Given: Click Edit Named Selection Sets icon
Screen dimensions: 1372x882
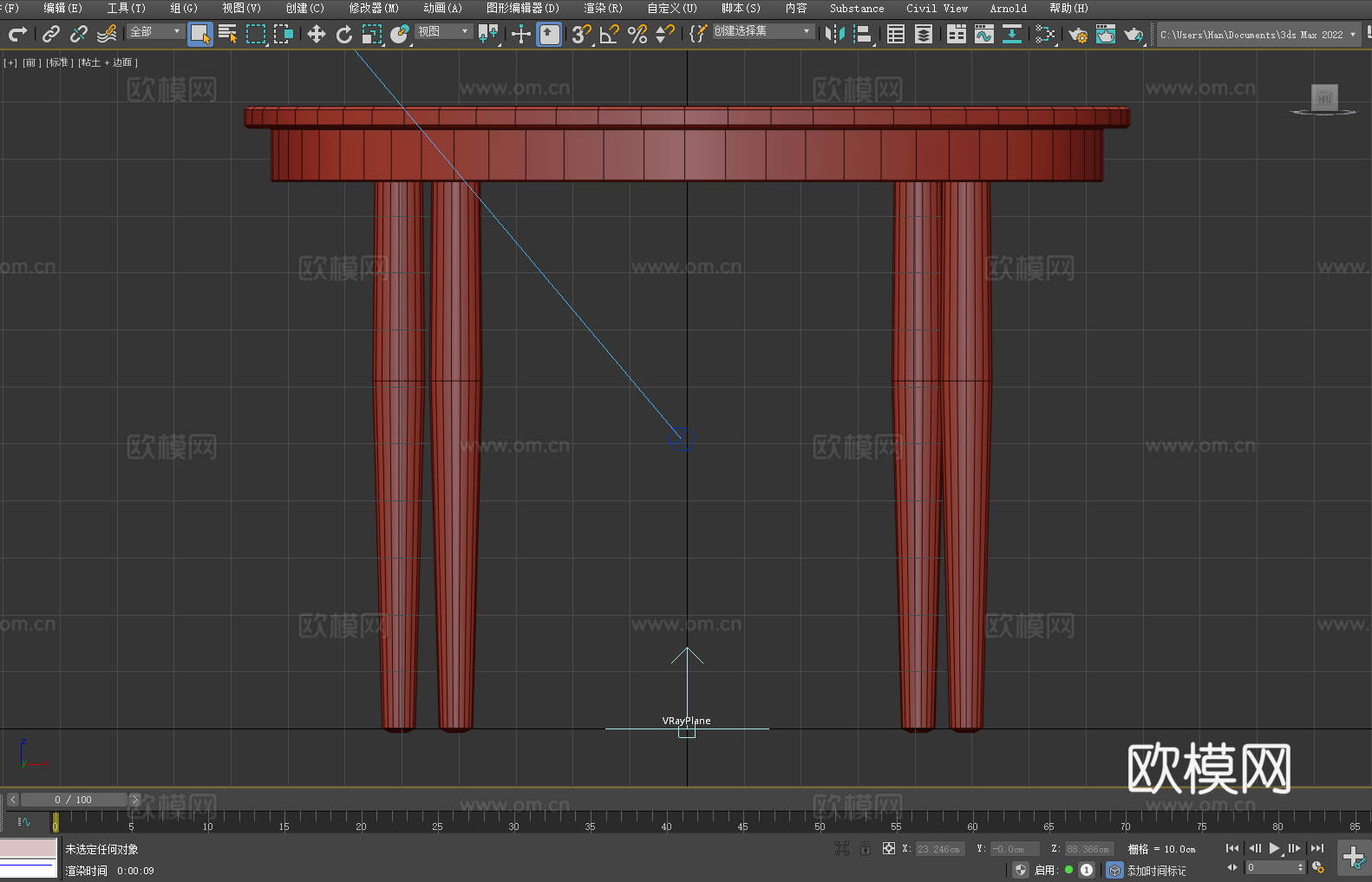Looking at the screenshot, I should click(x=697, y=34).
